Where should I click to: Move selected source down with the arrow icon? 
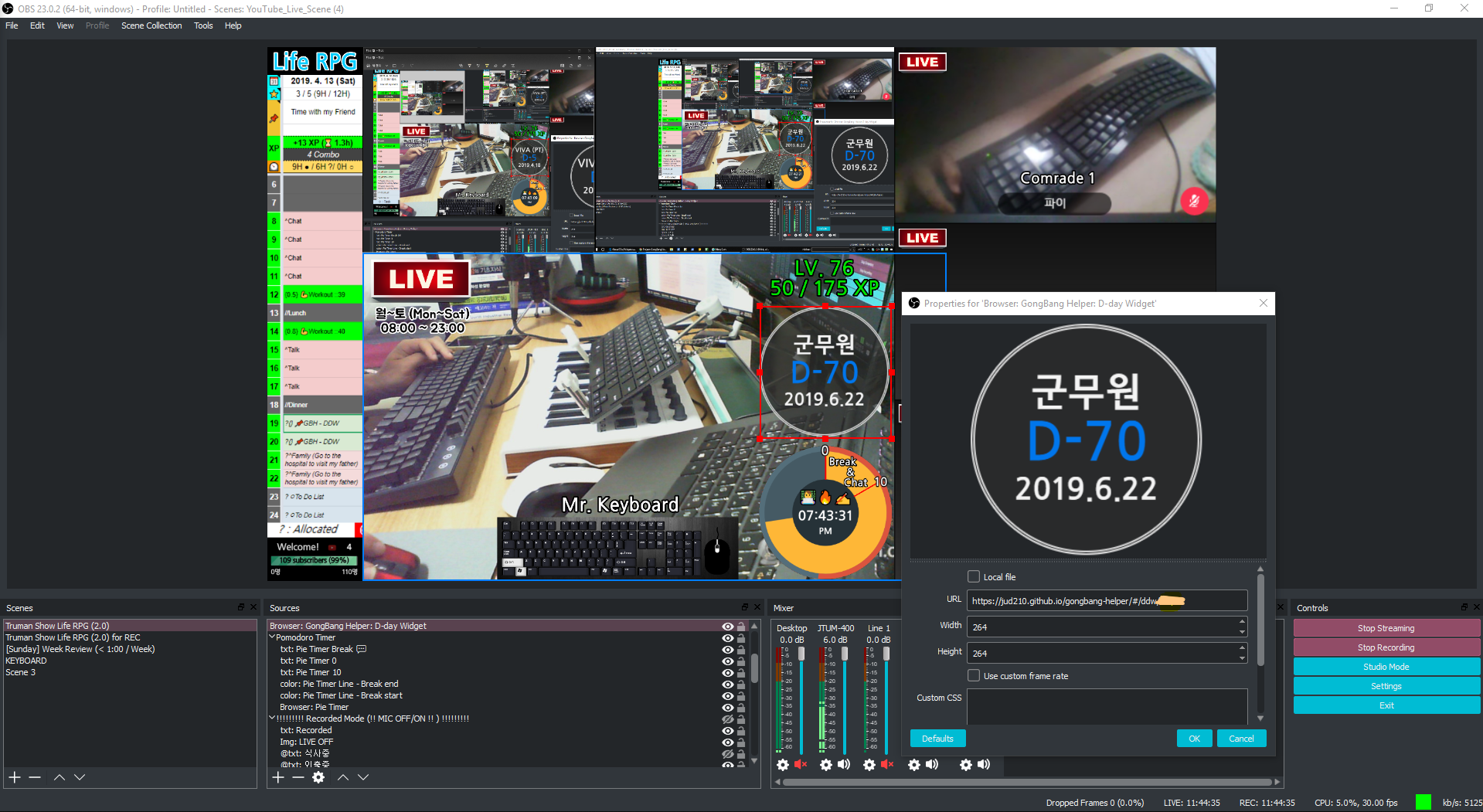tap(363, 777)
